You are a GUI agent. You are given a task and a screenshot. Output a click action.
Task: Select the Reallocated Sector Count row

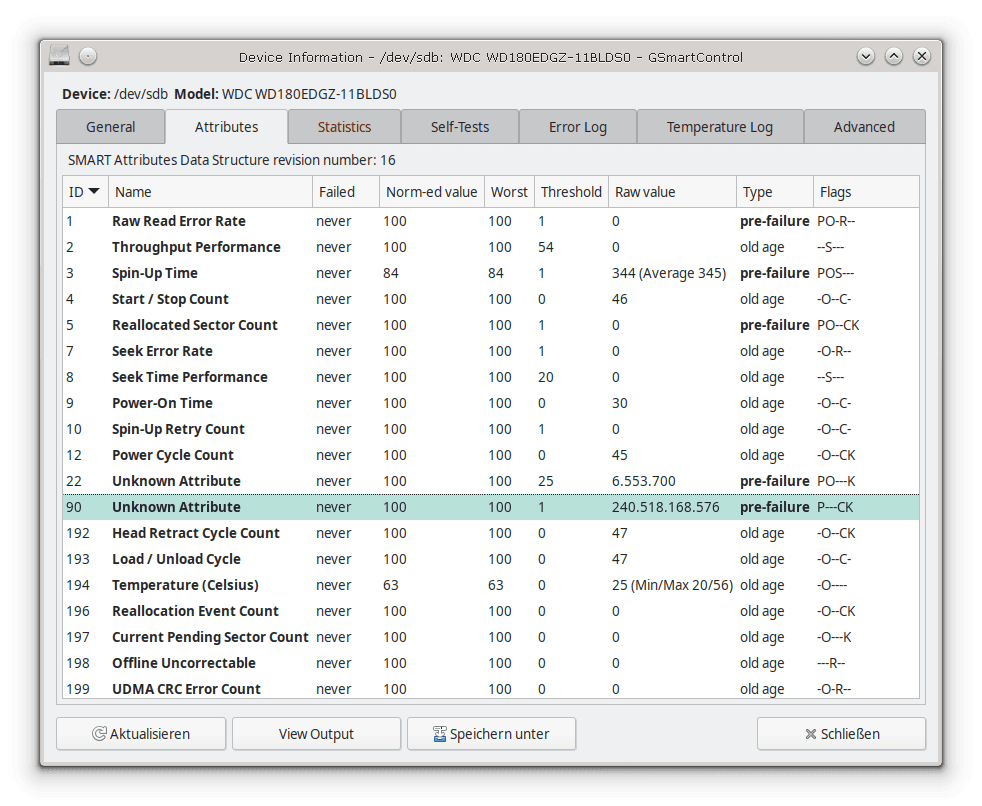point(491,325)
